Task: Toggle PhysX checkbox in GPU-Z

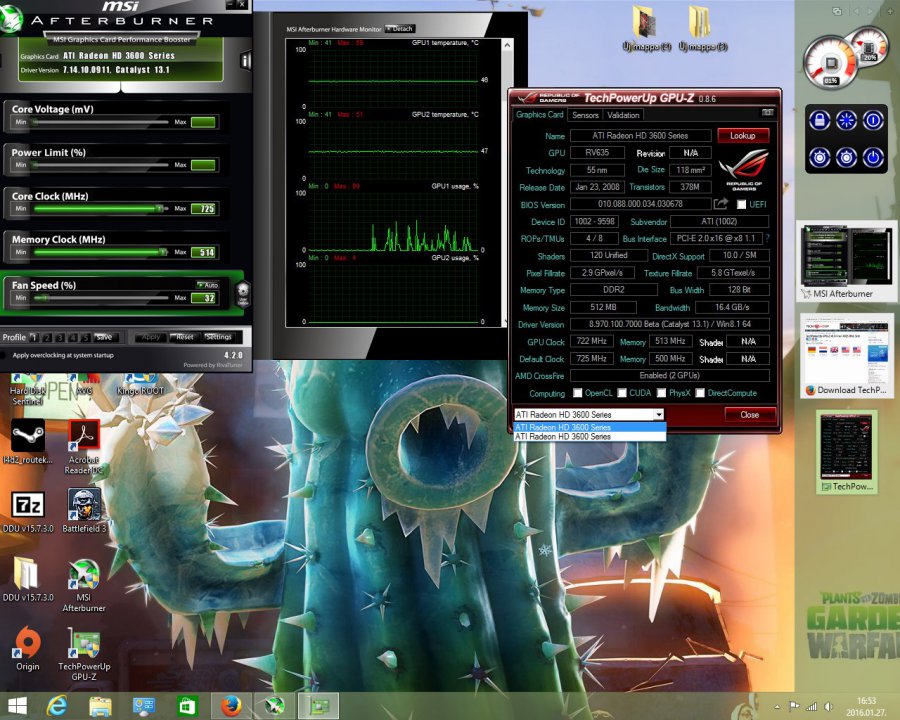Action: [661, 393]
